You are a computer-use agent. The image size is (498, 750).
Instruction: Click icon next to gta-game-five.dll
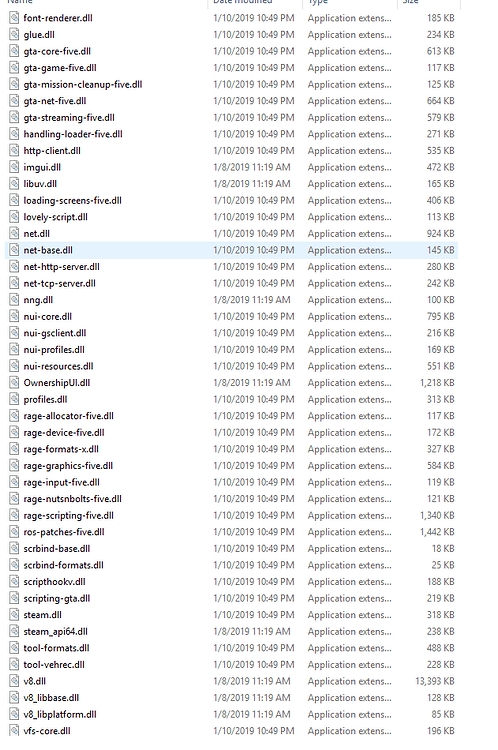[14, 68]
